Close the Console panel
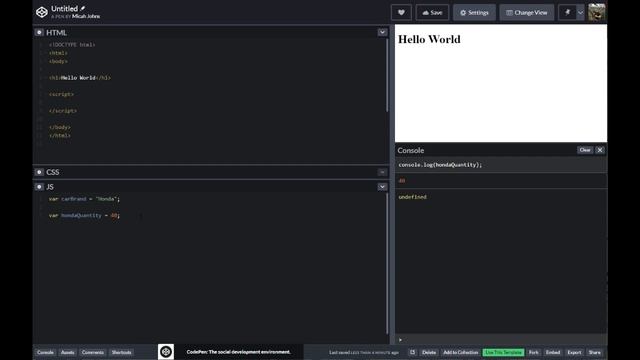 pyautogui.click(x=600, y=150)
